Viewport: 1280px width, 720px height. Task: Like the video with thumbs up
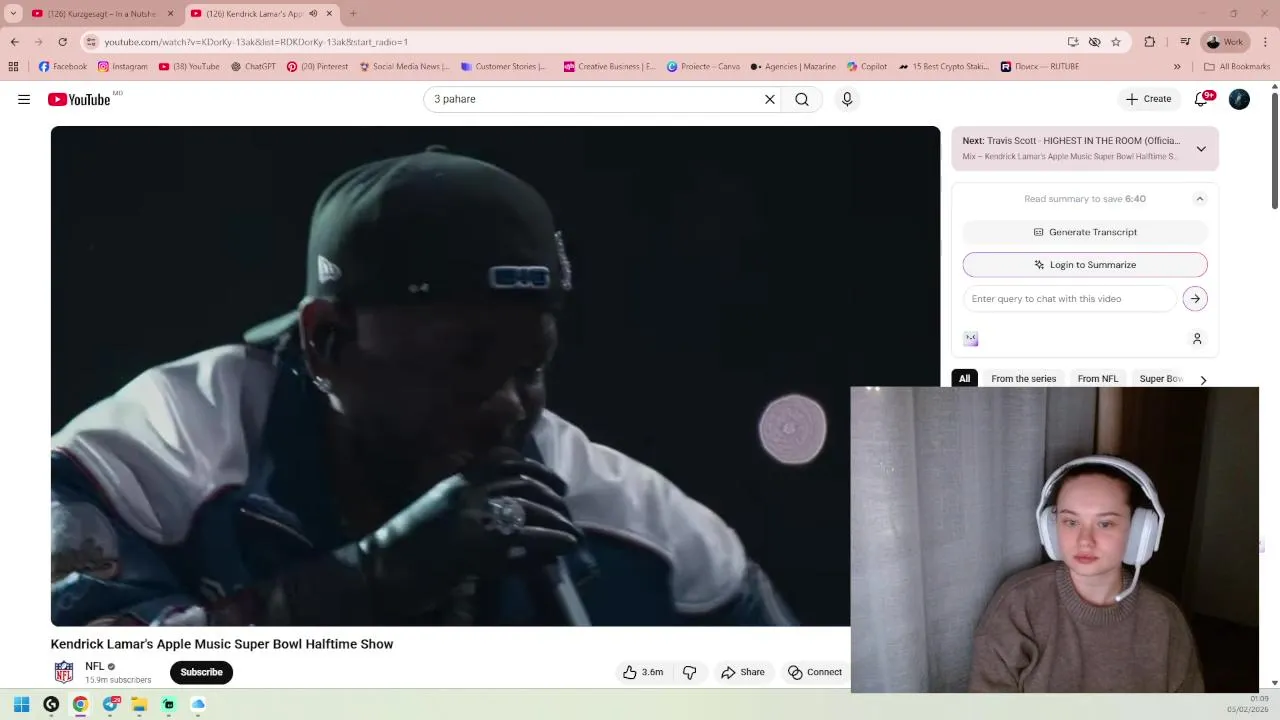point(643,672)
